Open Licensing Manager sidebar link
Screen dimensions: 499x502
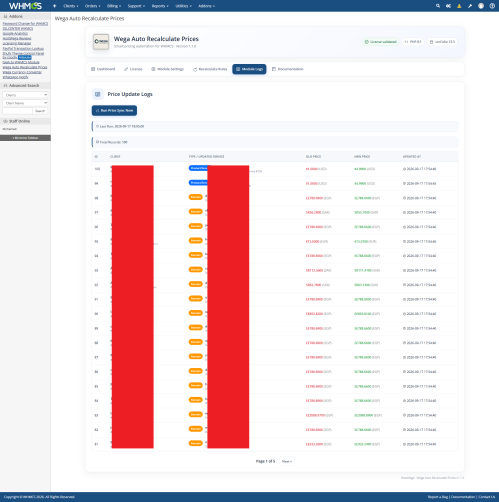[x=17, y=43]
